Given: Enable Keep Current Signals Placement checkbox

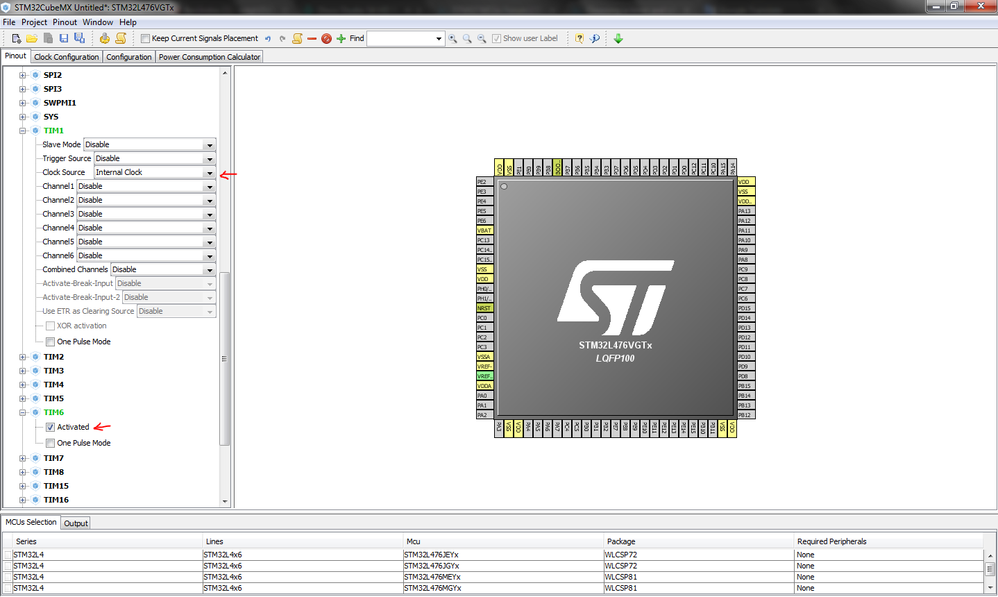Looking at the screenshot, I should (145, 39).
